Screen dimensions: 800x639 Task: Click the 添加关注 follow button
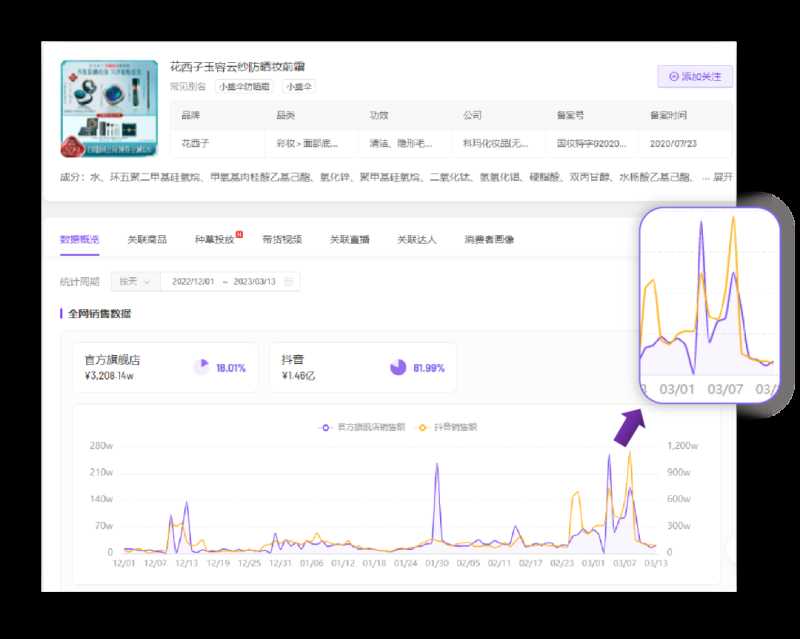(696, 76)
